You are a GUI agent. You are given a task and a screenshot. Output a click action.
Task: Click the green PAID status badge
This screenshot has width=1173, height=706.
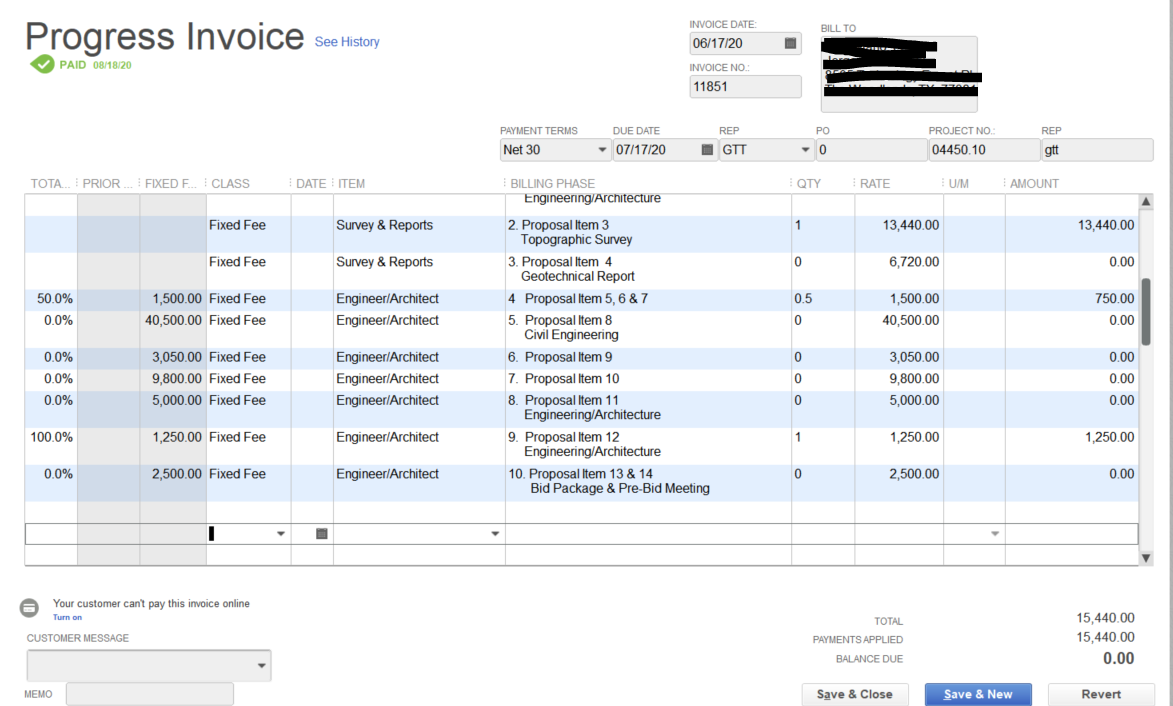(42, 62)
